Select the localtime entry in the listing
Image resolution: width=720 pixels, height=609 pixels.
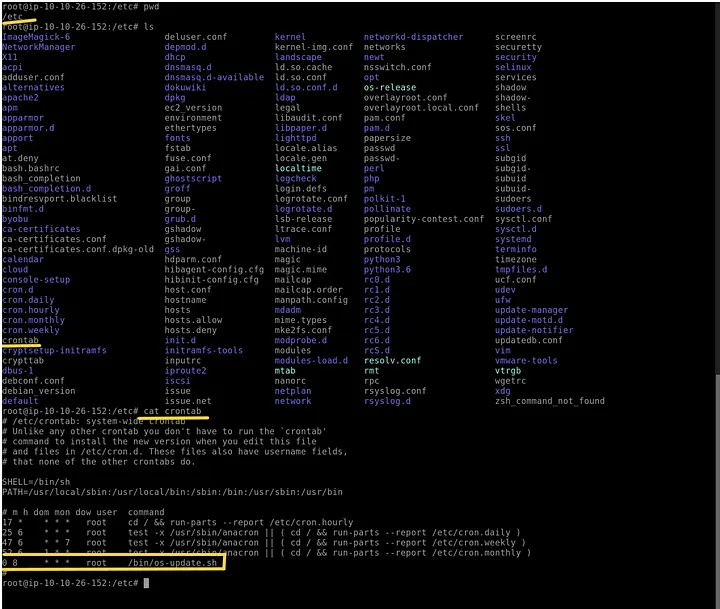299,168
